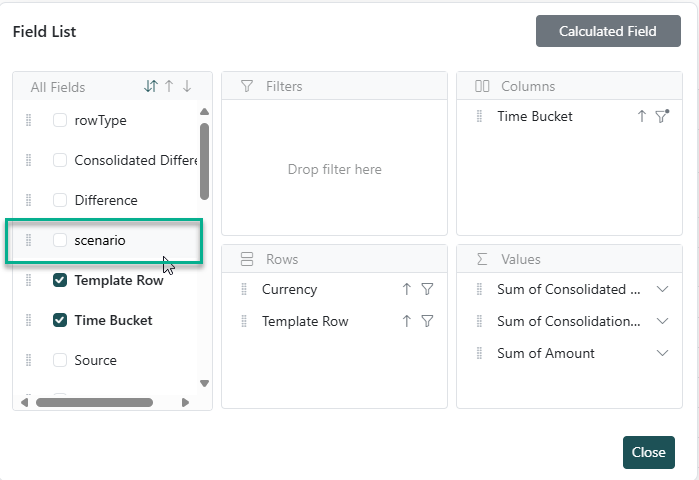Sort Time Bucket column ascending arrow
The height and width of the screenshot is (480, 699).
[x=642, y=117]
